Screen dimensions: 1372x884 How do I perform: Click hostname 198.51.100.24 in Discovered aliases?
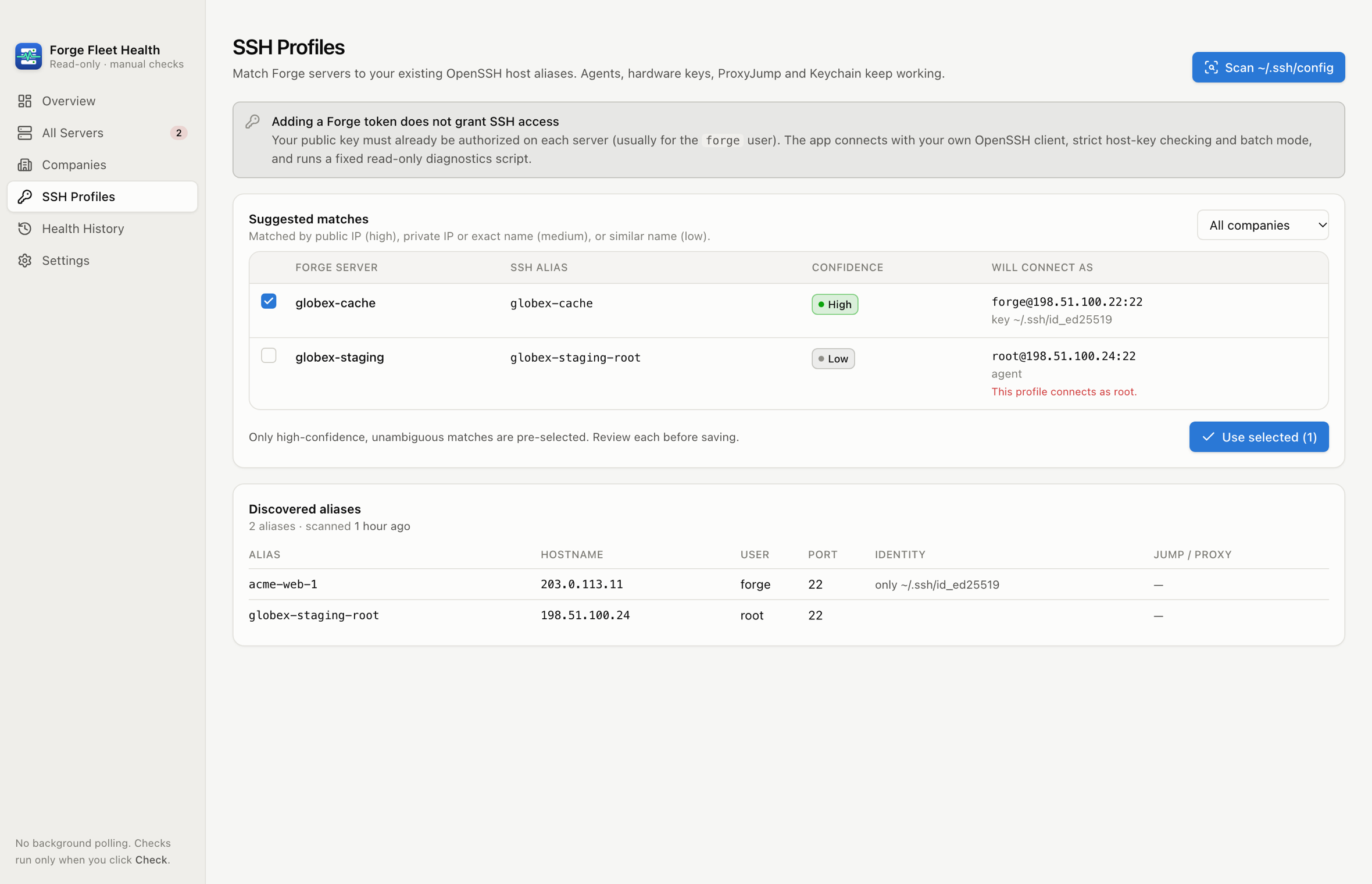point(585,615)
